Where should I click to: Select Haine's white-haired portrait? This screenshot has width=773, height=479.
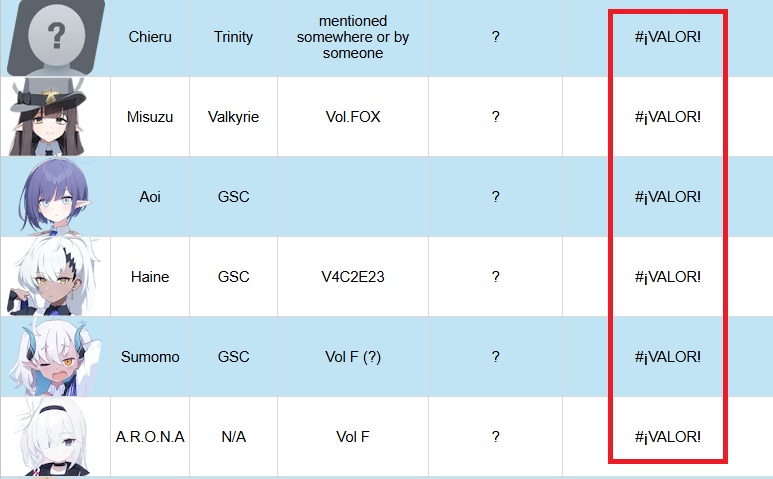pos(53,276)
